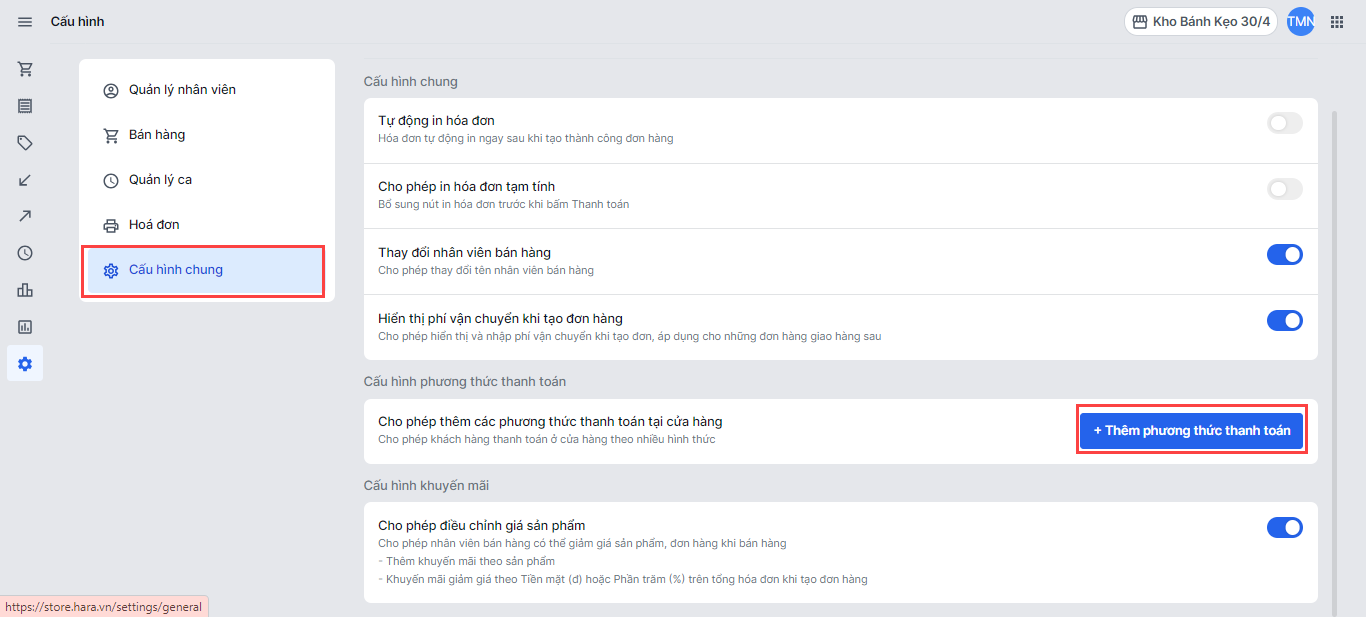Click the up-right arrow sidebar icon
Image resolution: width=1366 pixels, height=617 pixels.
(25, 216)
